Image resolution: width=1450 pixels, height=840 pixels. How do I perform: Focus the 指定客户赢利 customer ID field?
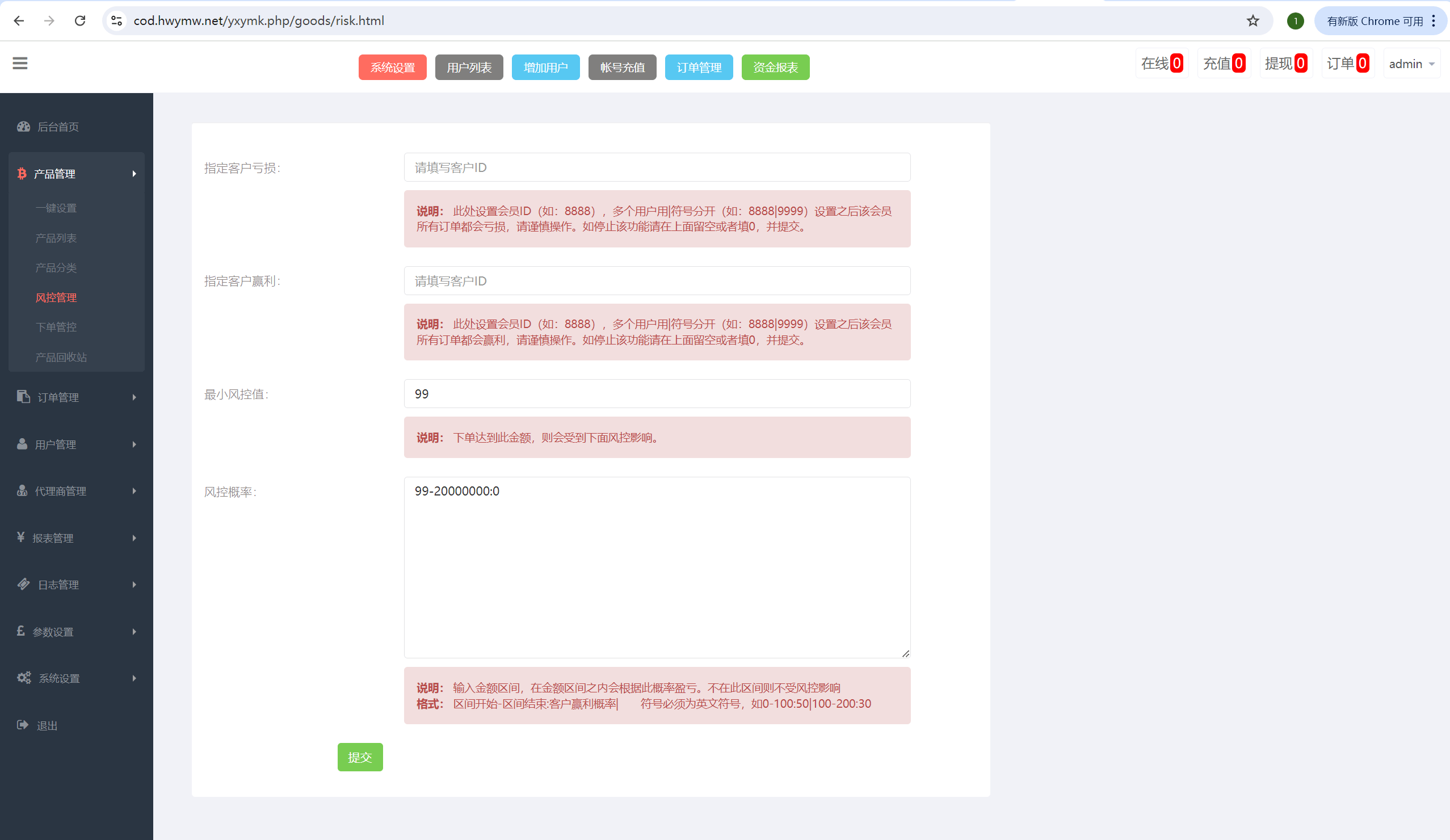pos(657,281)
